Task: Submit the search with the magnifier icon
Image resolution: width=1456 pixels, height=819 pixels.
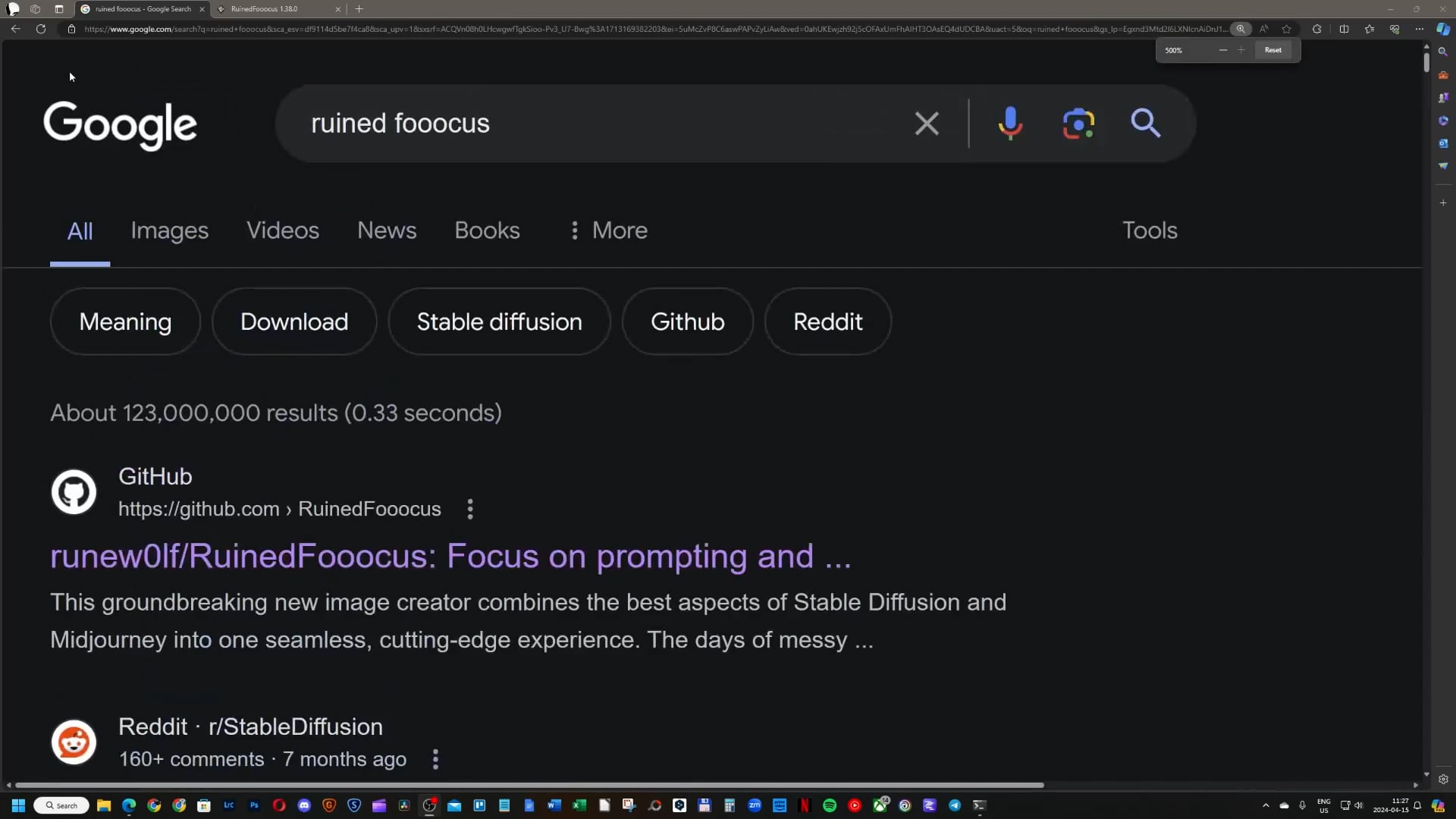Action: (x=1146, y=123)
